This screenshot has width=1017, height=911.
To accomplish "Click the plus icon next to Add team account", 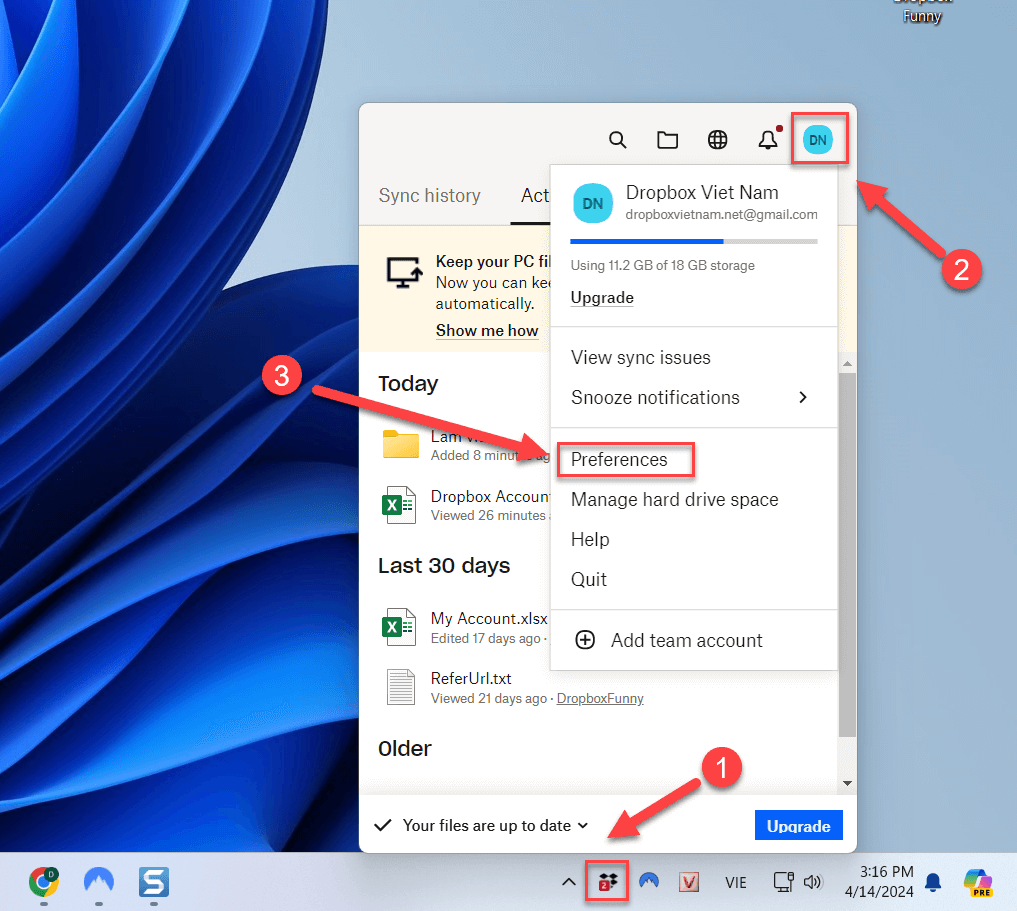I will [585, 640].
